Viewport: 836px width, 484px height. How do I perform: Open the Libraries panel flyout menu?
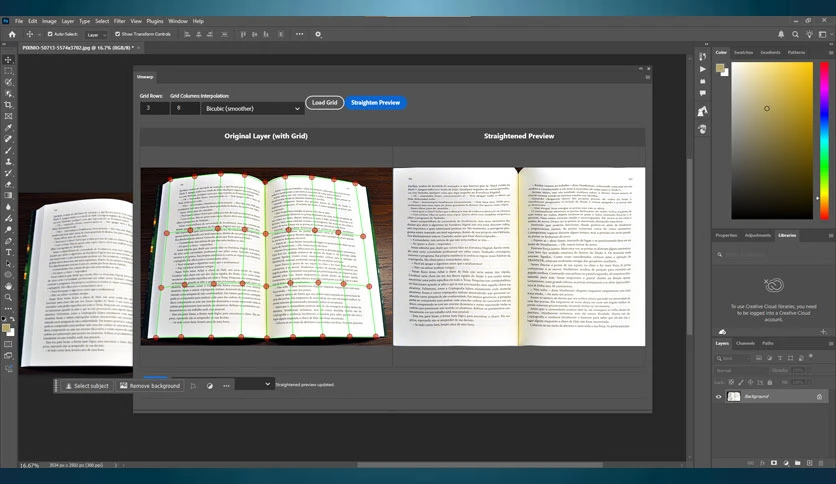pyautogui.click(x=831, y=236)
